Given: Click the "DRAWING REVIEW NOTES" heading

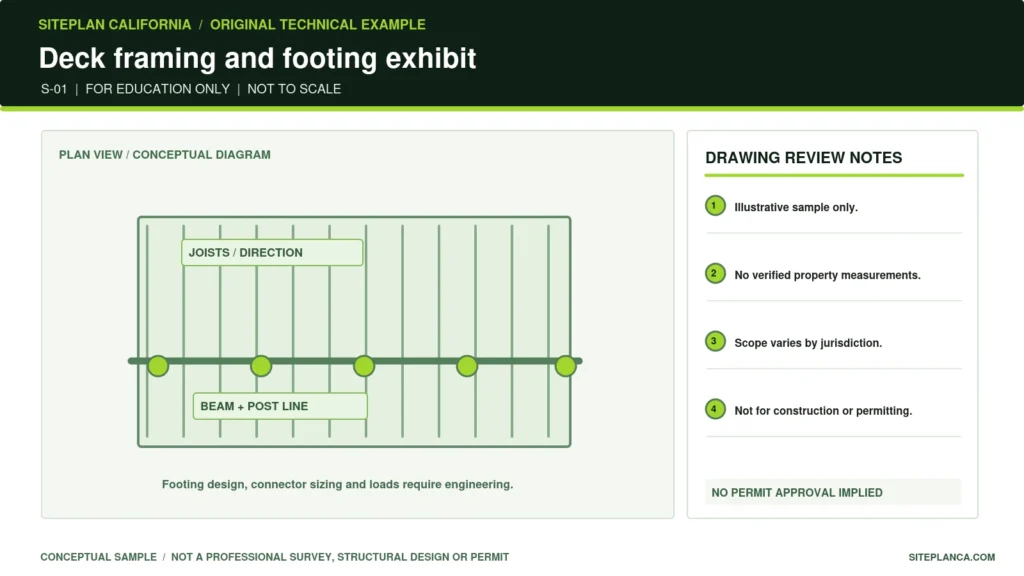Looking at the screenshot, I should click(803, 157).
